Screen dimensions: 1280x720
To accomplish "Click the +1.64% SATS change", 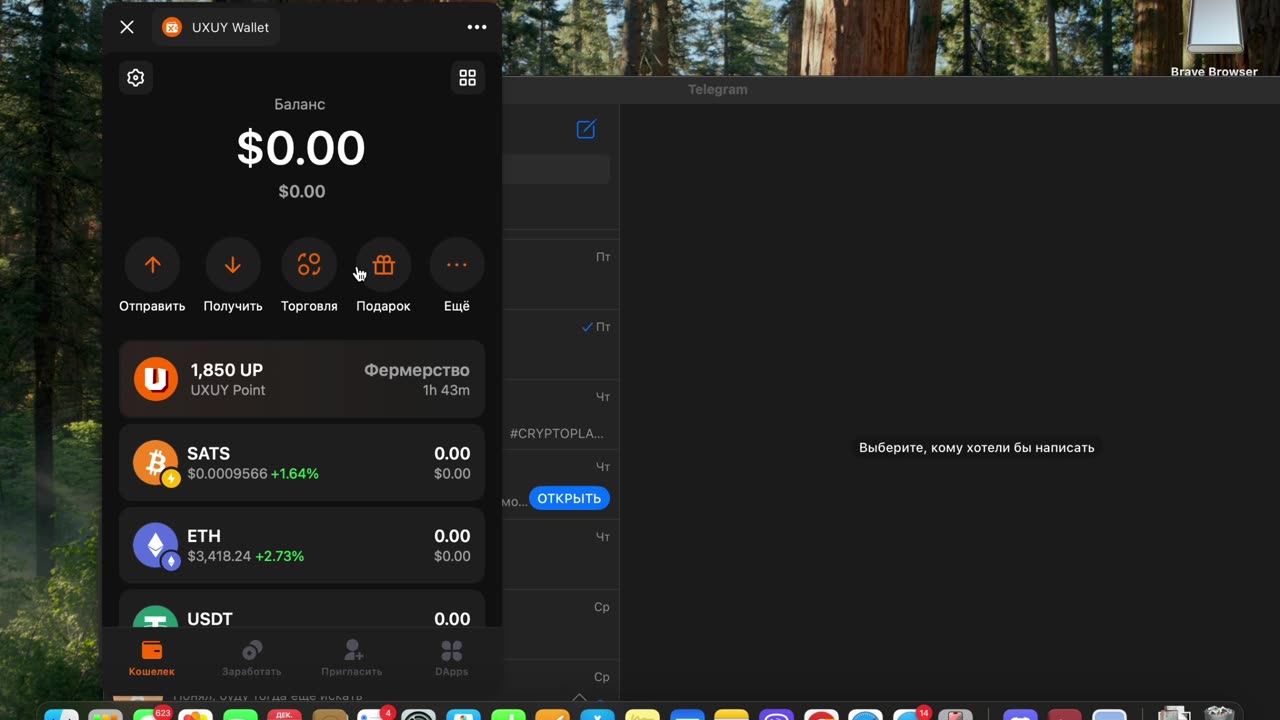I will (295, 474).
